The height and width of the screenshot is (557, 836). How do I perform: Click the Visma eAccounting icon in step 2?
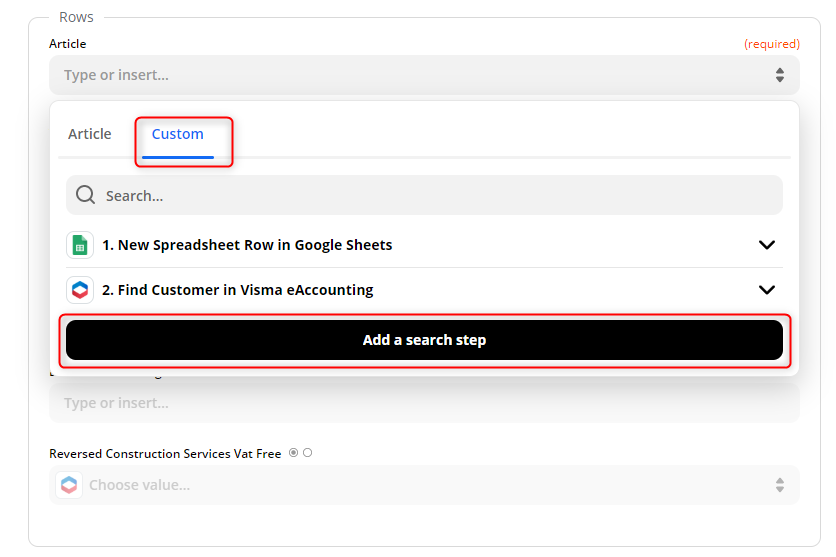click(x=80, y=290)
